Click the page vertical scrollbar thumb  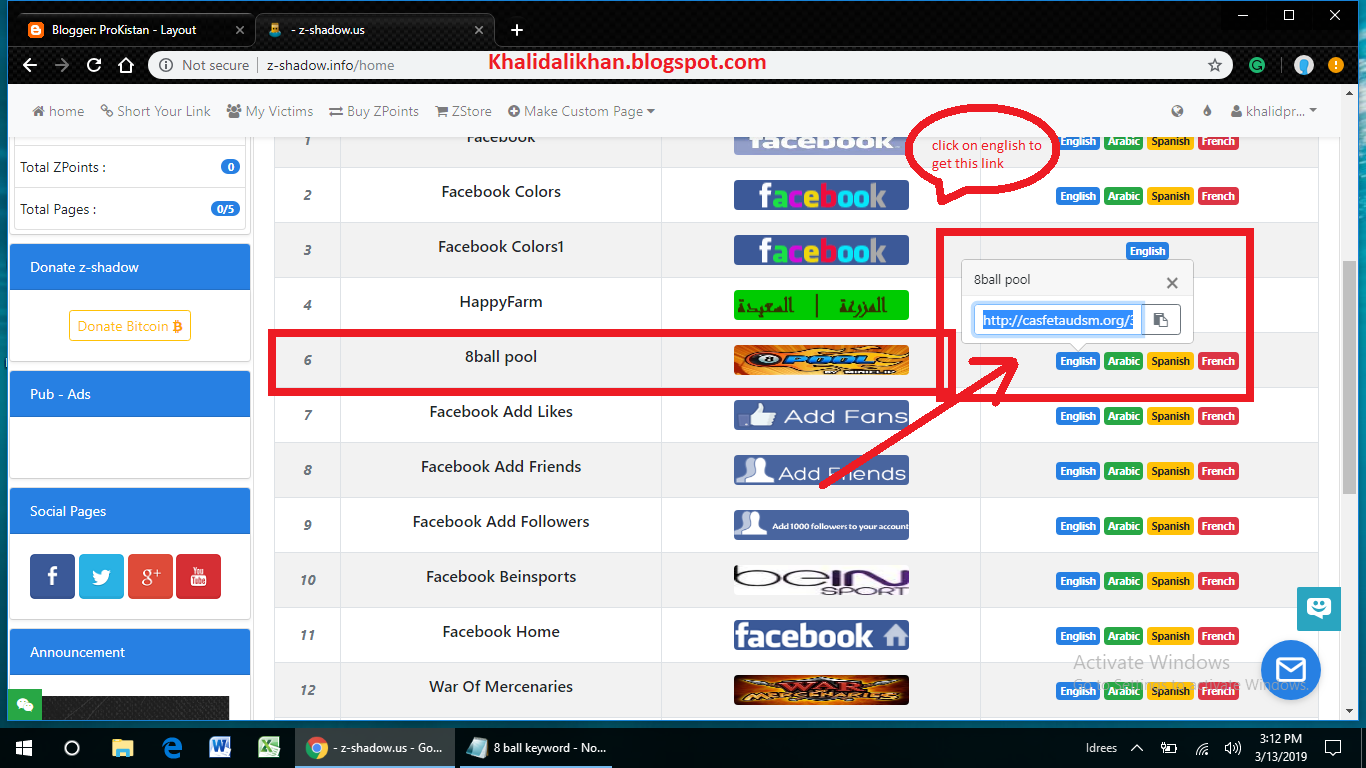click(x=1349, y=375)
